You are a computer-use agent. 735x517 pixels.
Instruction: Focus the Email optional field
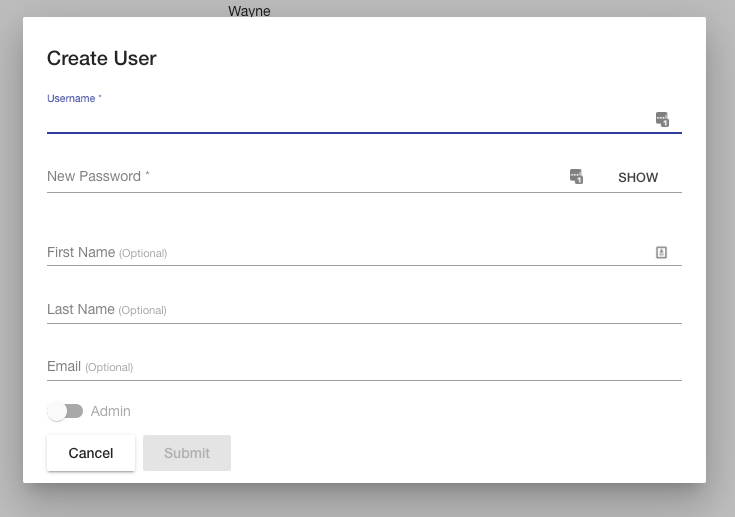pos(364,367)
